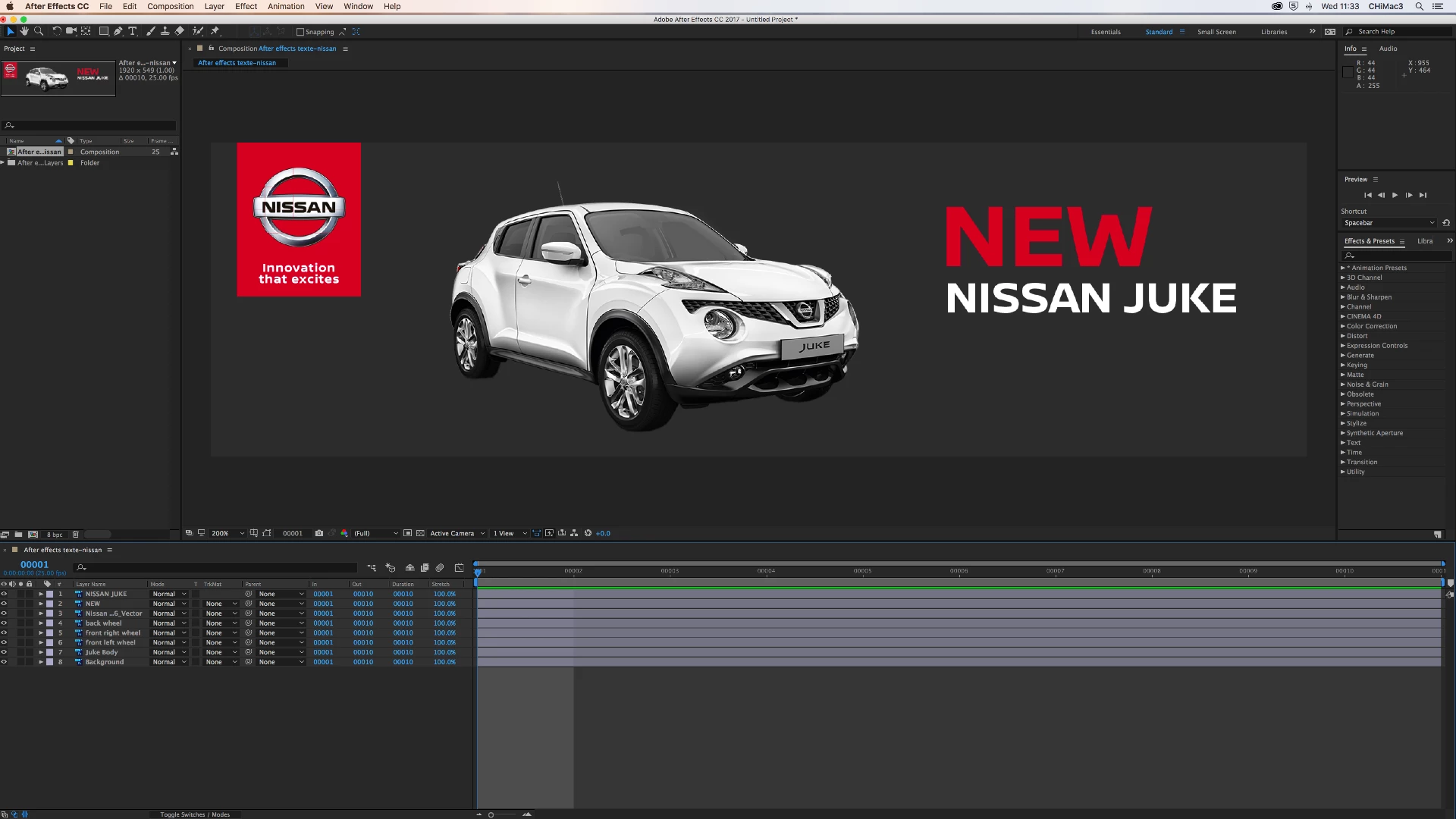Select the Horizontal Type tool
Viewport: 1456px width, 819px height.
coord(133,31)
